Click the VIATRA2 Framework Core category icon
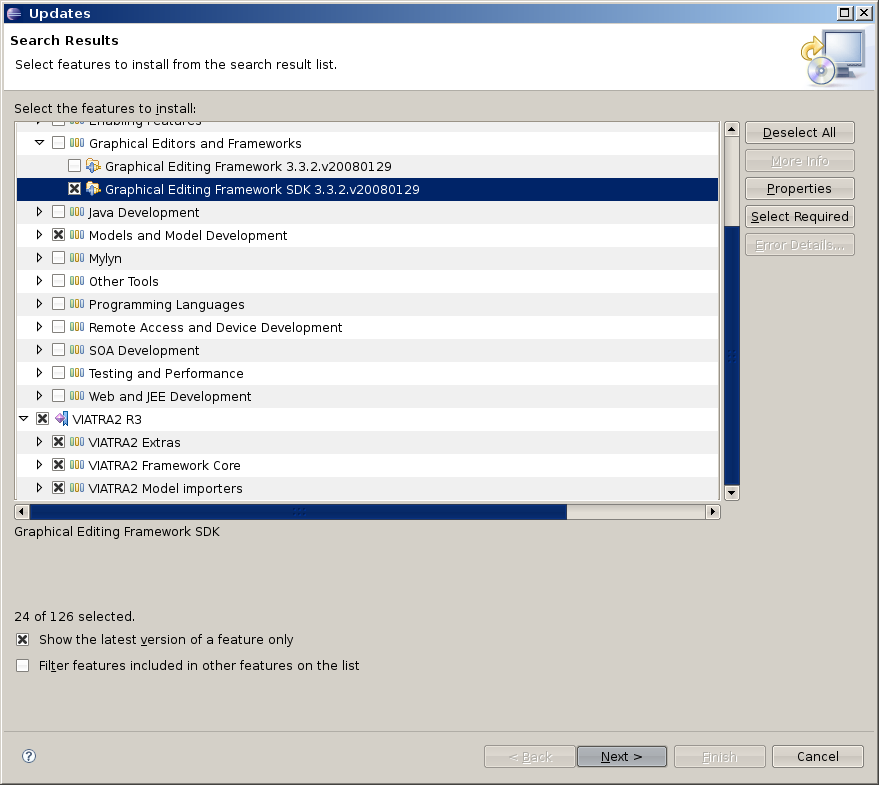 [77, 465]
